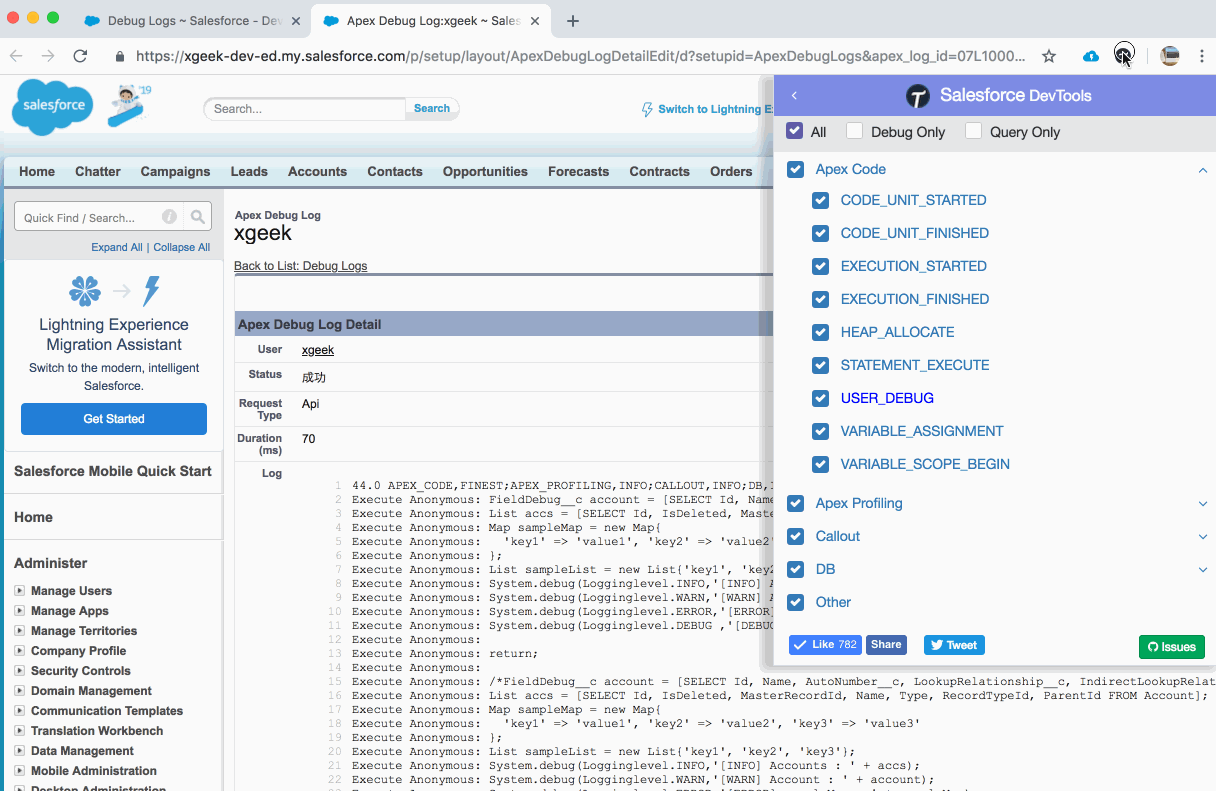Open the Salesforce DevTools extension icon
Image resolution: width=1216 pixels, height=791 pixels.
1124,53
